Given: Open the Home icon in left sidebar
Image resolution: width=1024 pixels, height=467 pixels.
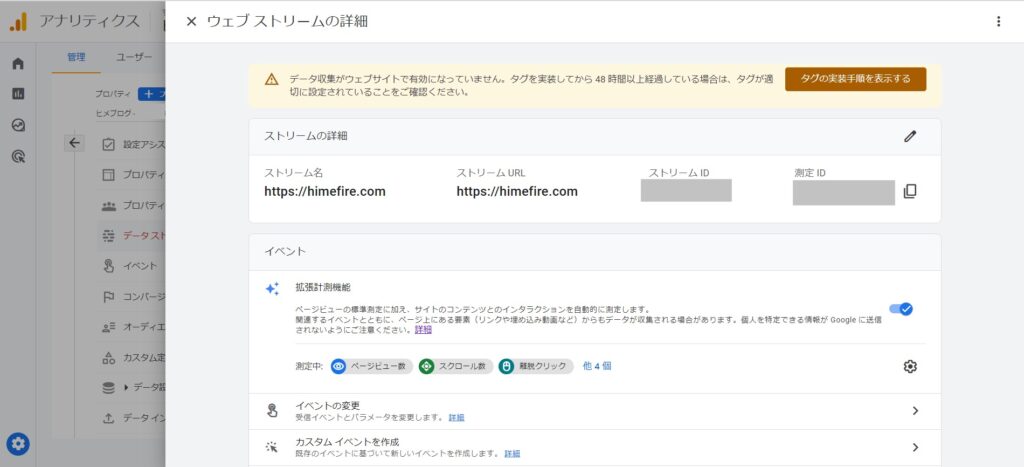Looking at the screenshot, I should tap(18, 63).
